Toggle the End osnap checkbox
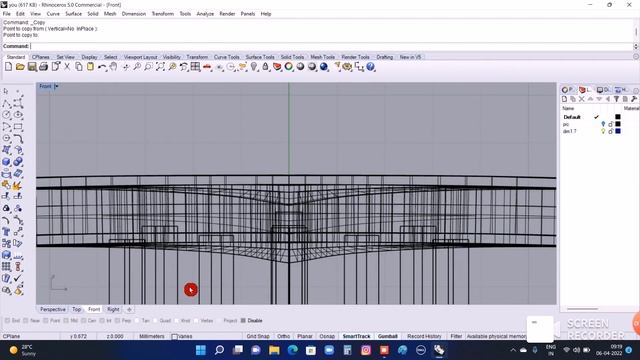Image resolution: width=640 pixels, height=360 pixels. pos(7,321)
